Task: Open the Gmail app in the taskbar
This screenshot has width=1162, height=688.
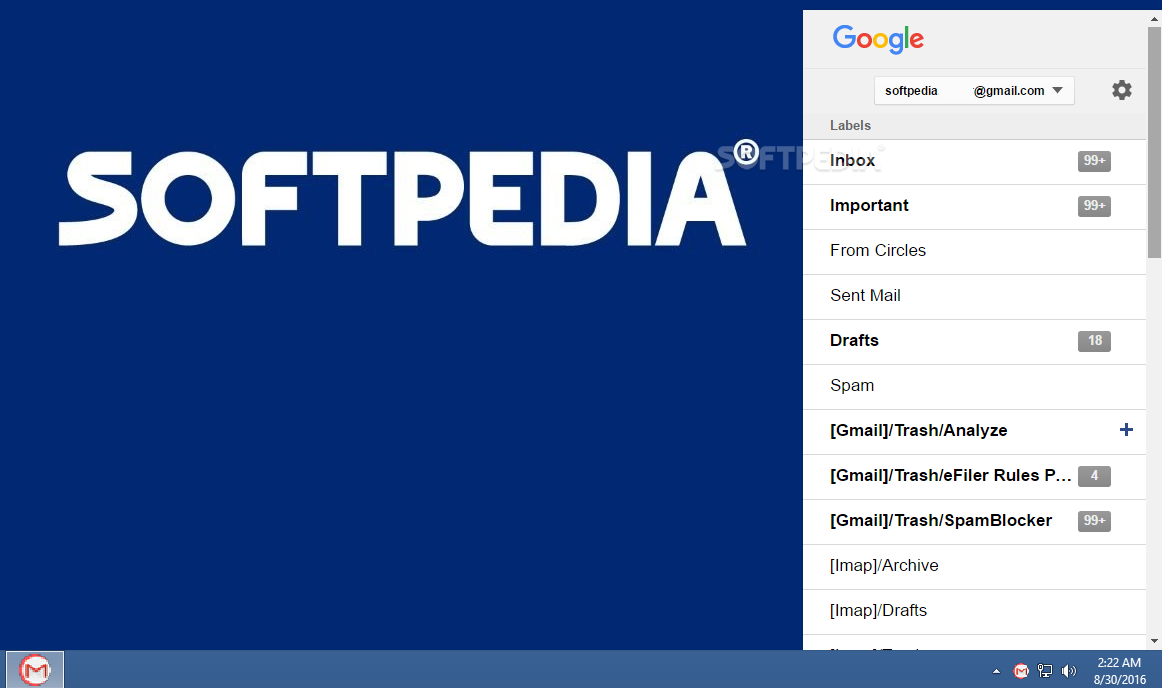Action: (35, 669)
